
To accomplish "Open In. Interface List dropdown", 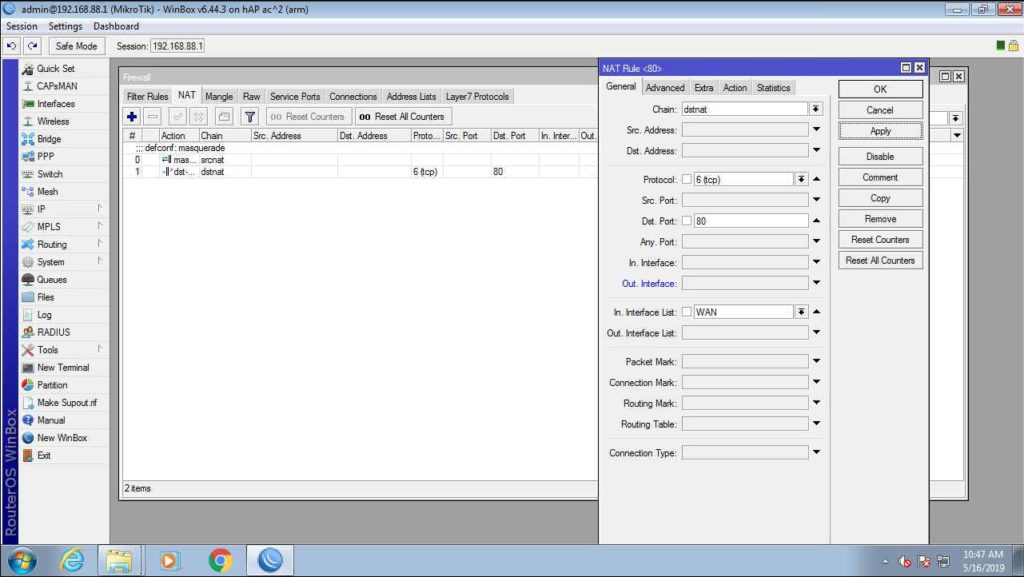I will (801, 313).
